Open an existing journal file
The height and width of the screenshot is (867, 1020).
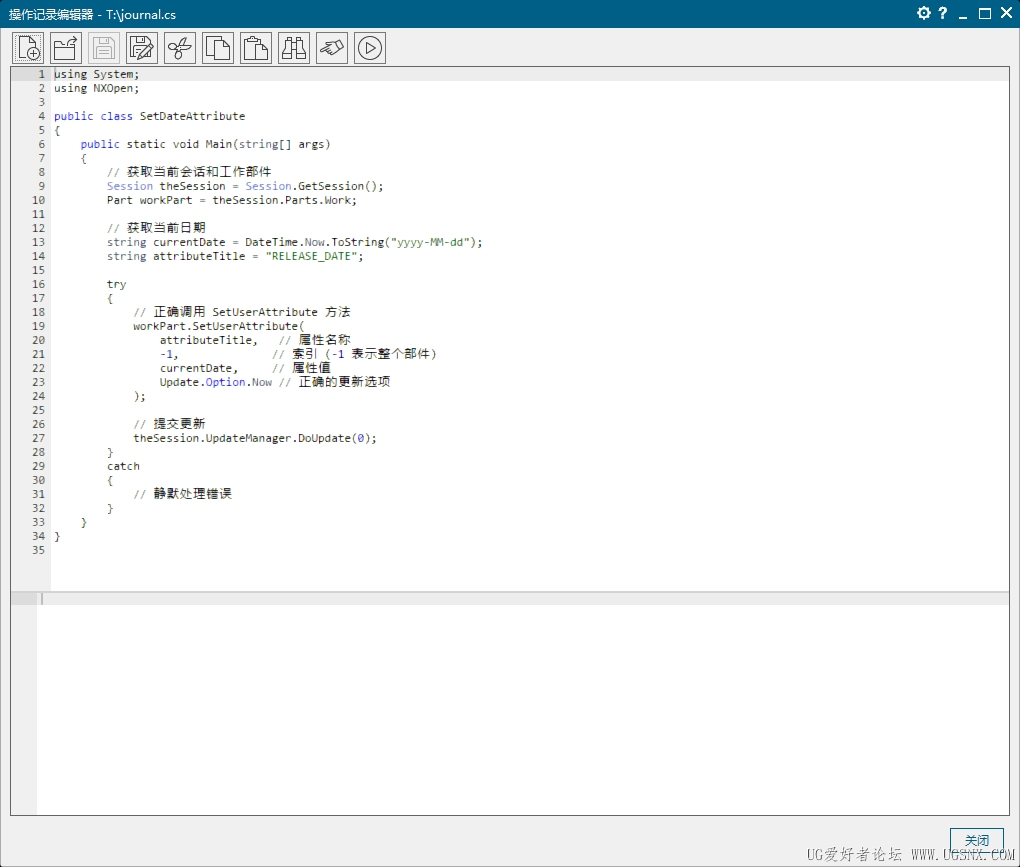click(66, 48)
